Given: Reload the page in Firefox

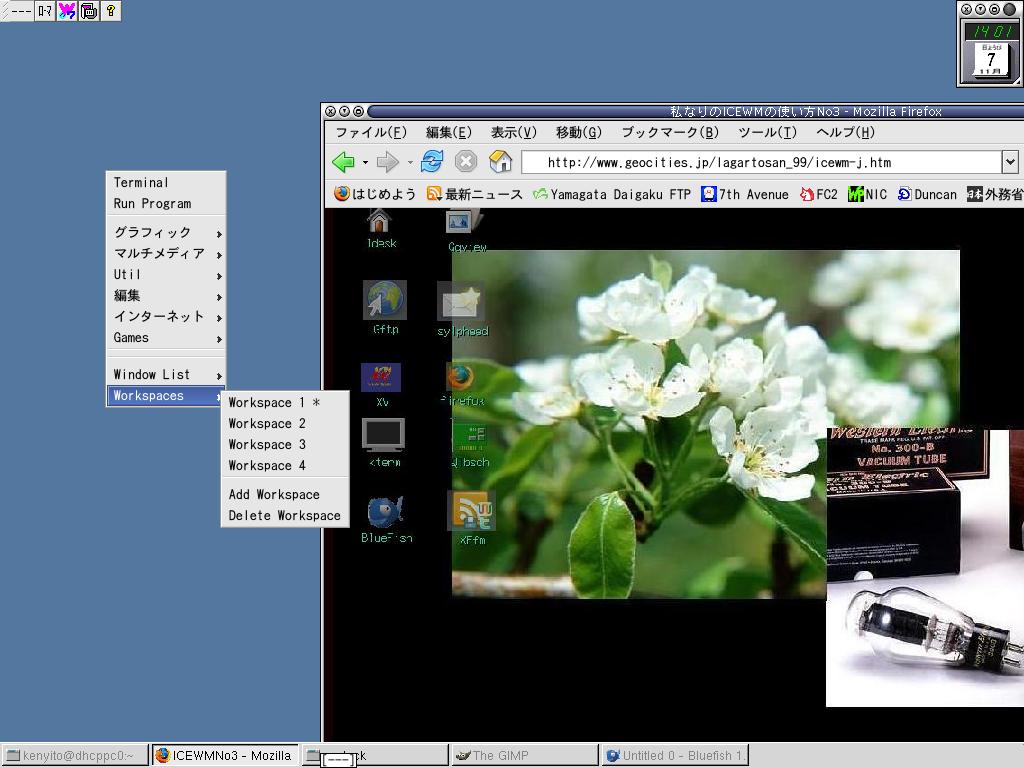Looking at the screenshot, I should click(x=432, y=161).
